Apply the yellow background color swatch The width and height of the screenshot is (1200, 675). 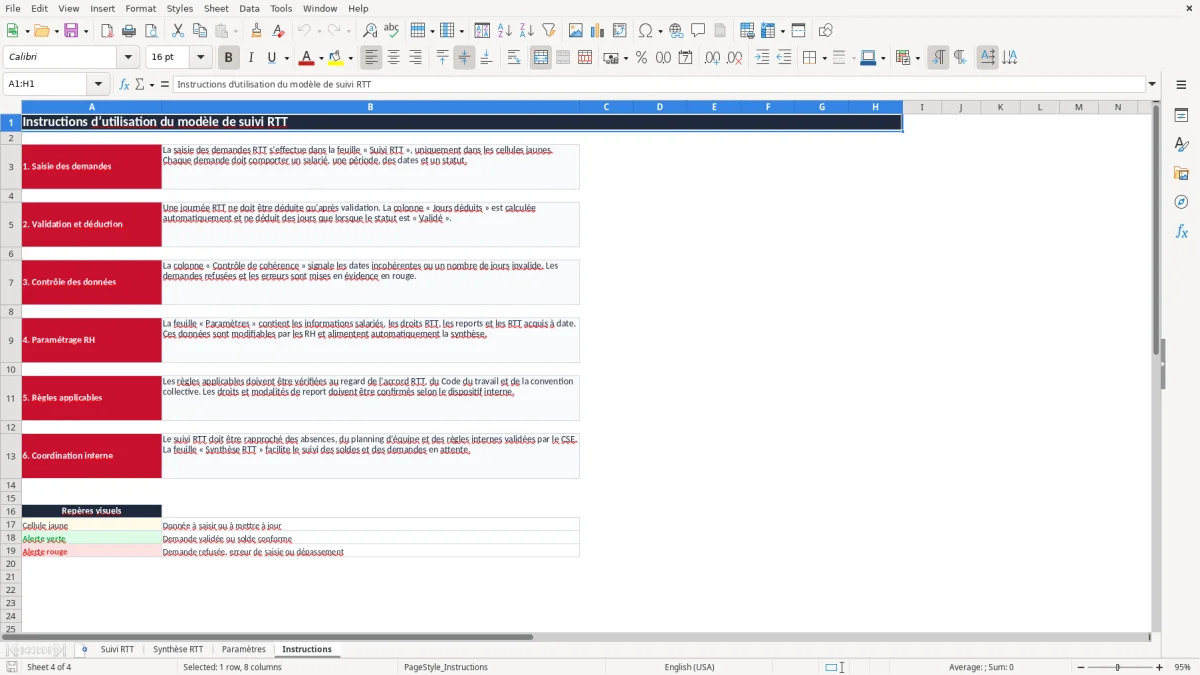point(336,58)
